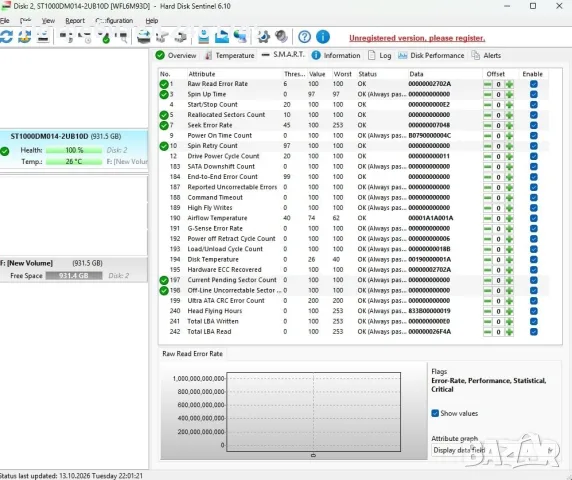Image resolution: width=572 pixels, height=480 pixels.
Task: Open the File menu
Action: pos(4,21)
